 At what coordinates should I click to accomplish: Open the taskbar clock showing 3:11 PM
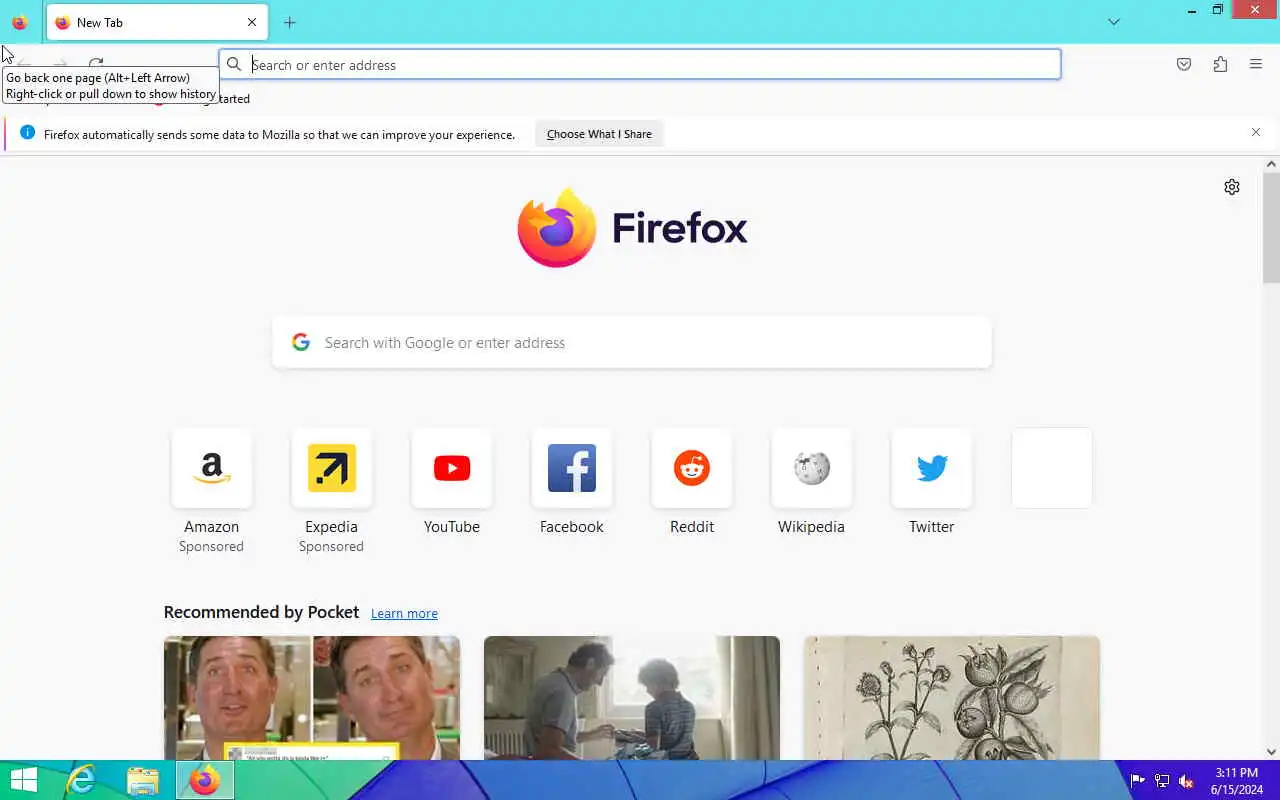1236,781
